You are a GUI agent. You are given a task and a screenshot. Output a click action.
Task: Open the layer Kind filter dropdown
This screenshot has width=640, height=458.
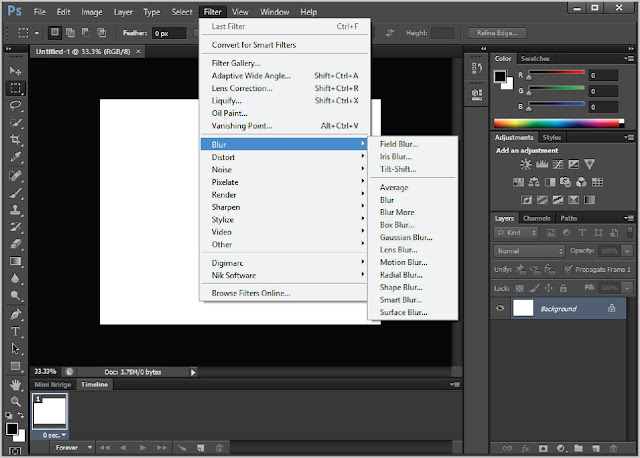[516, 233]
